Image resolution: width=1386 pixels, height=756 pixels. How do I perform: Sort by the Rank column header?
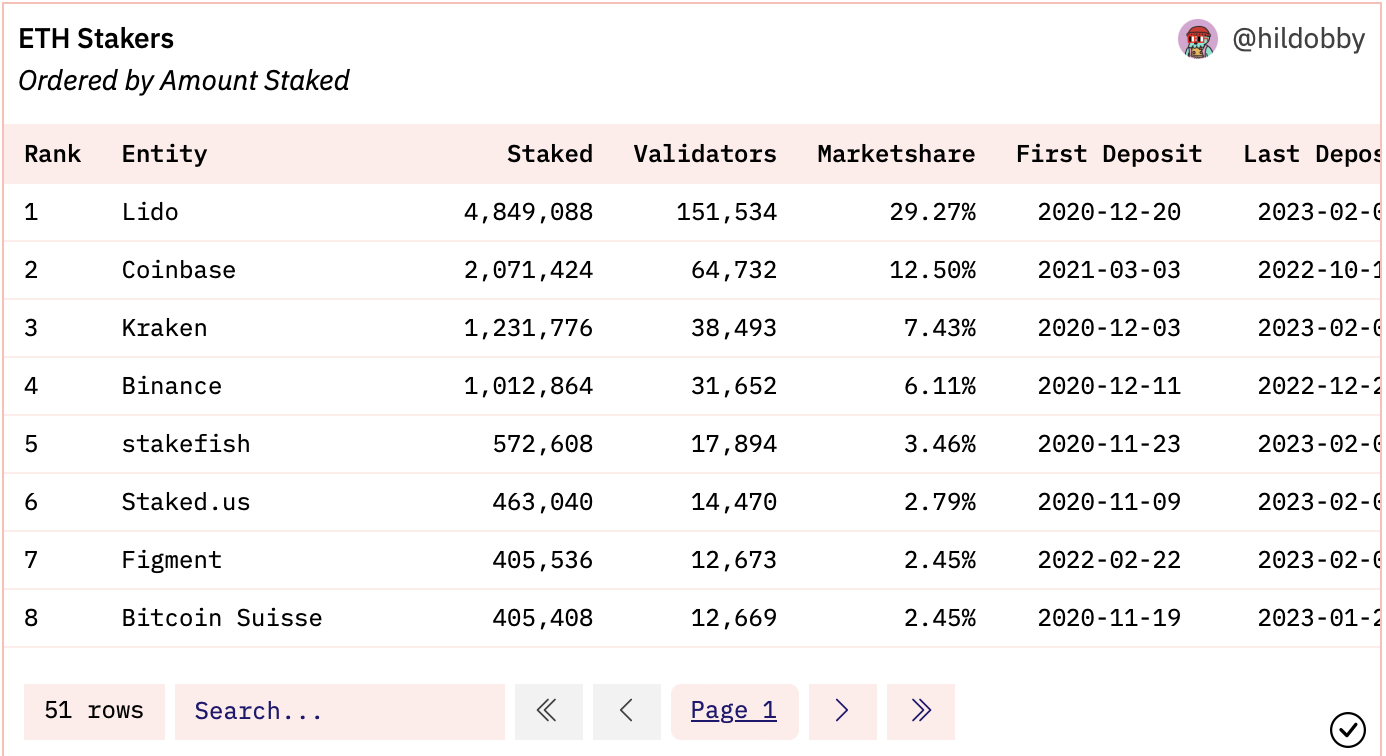tap(53, 154)
